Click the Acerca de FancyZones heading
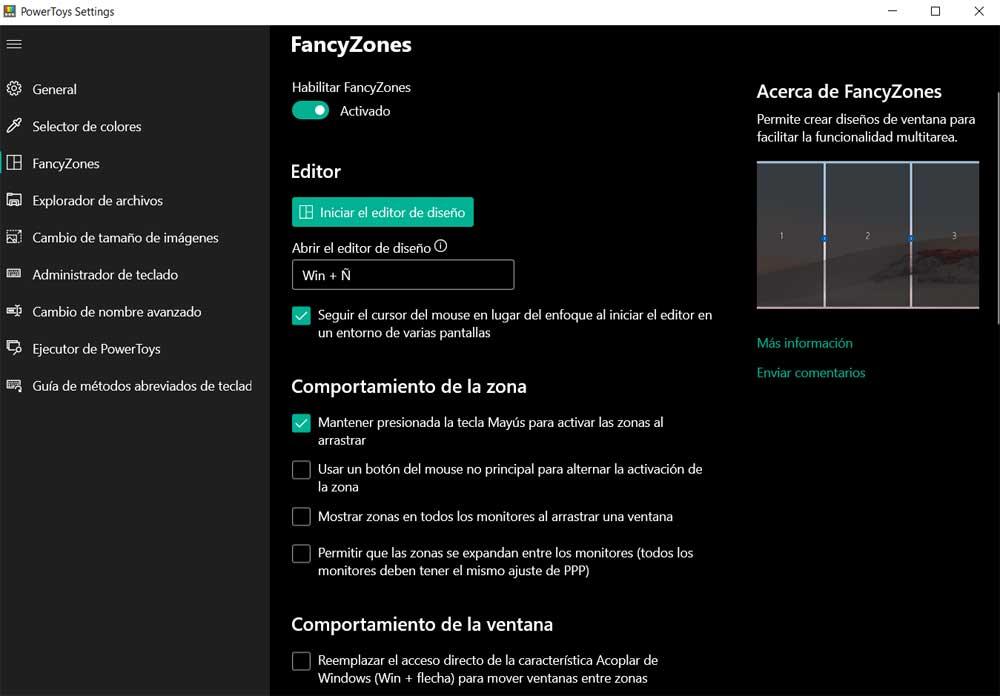 tap(849, 91)
